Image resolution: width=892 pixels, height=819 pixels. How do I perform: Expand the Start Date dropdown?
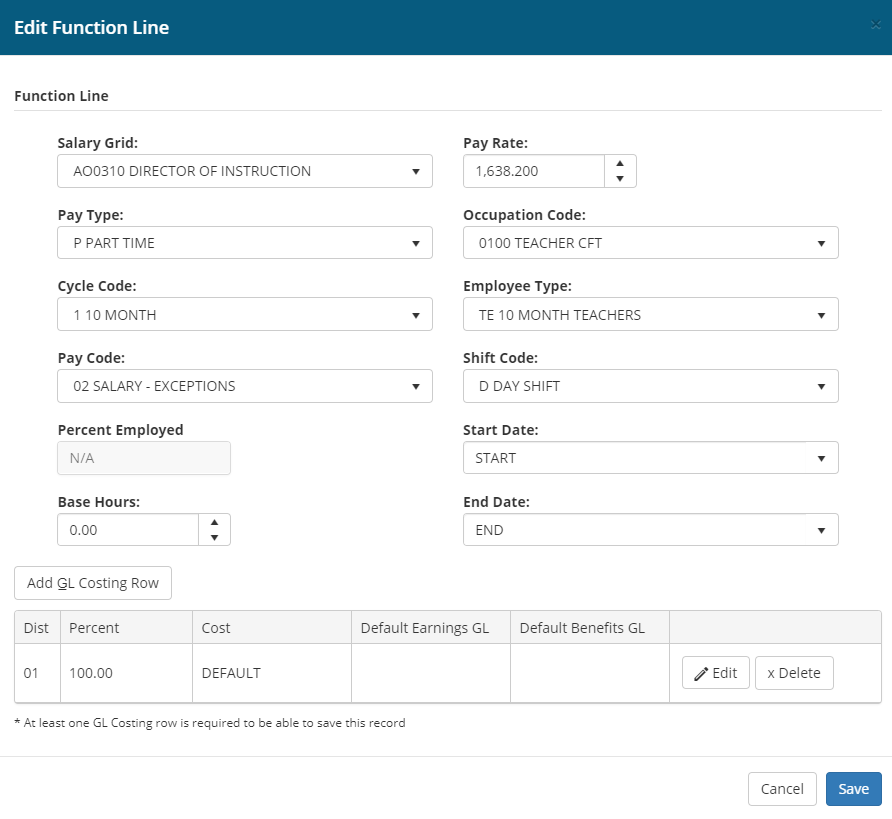pos(650,458)
